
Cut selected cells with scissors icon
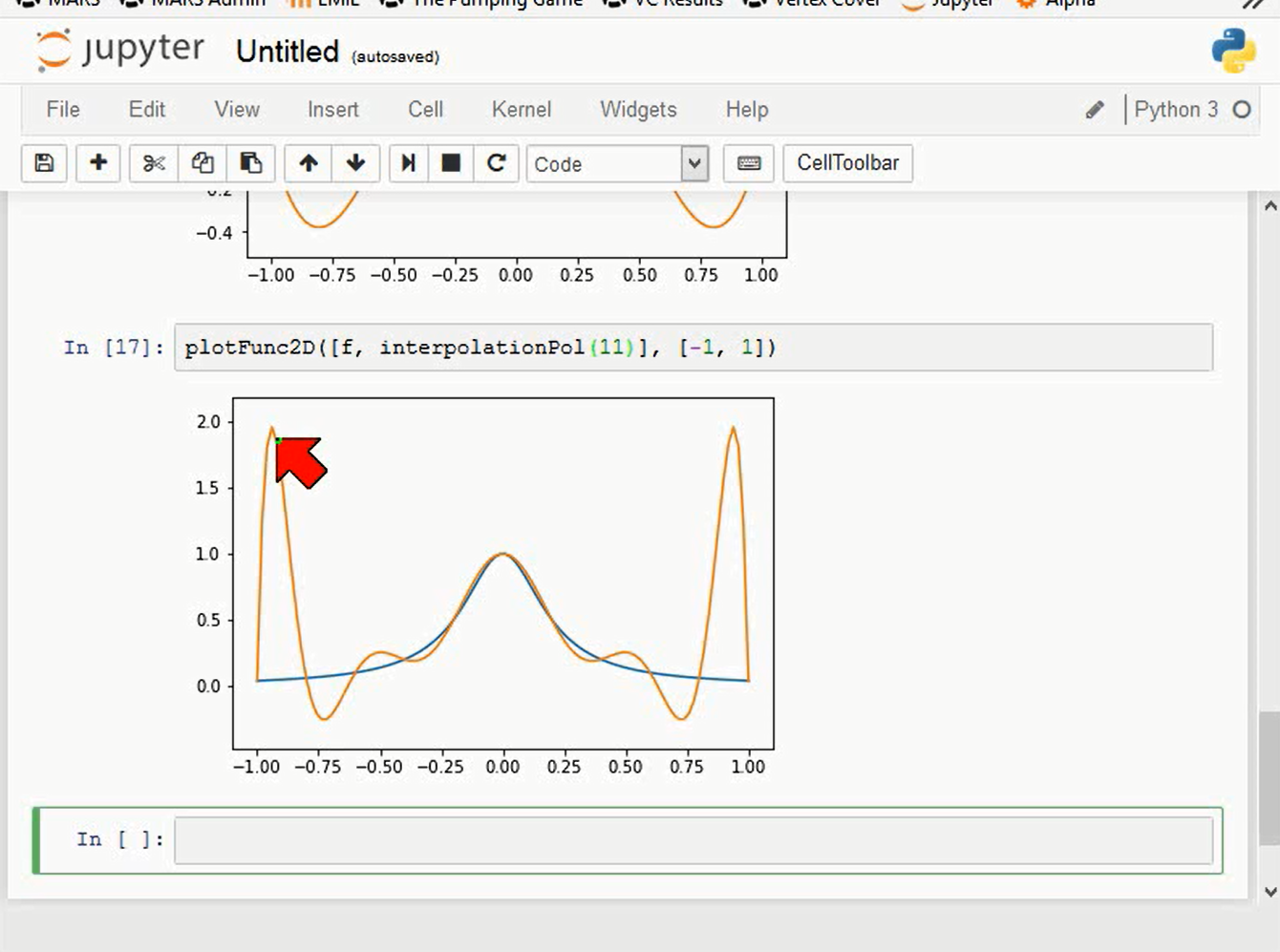tap(154, 163)
